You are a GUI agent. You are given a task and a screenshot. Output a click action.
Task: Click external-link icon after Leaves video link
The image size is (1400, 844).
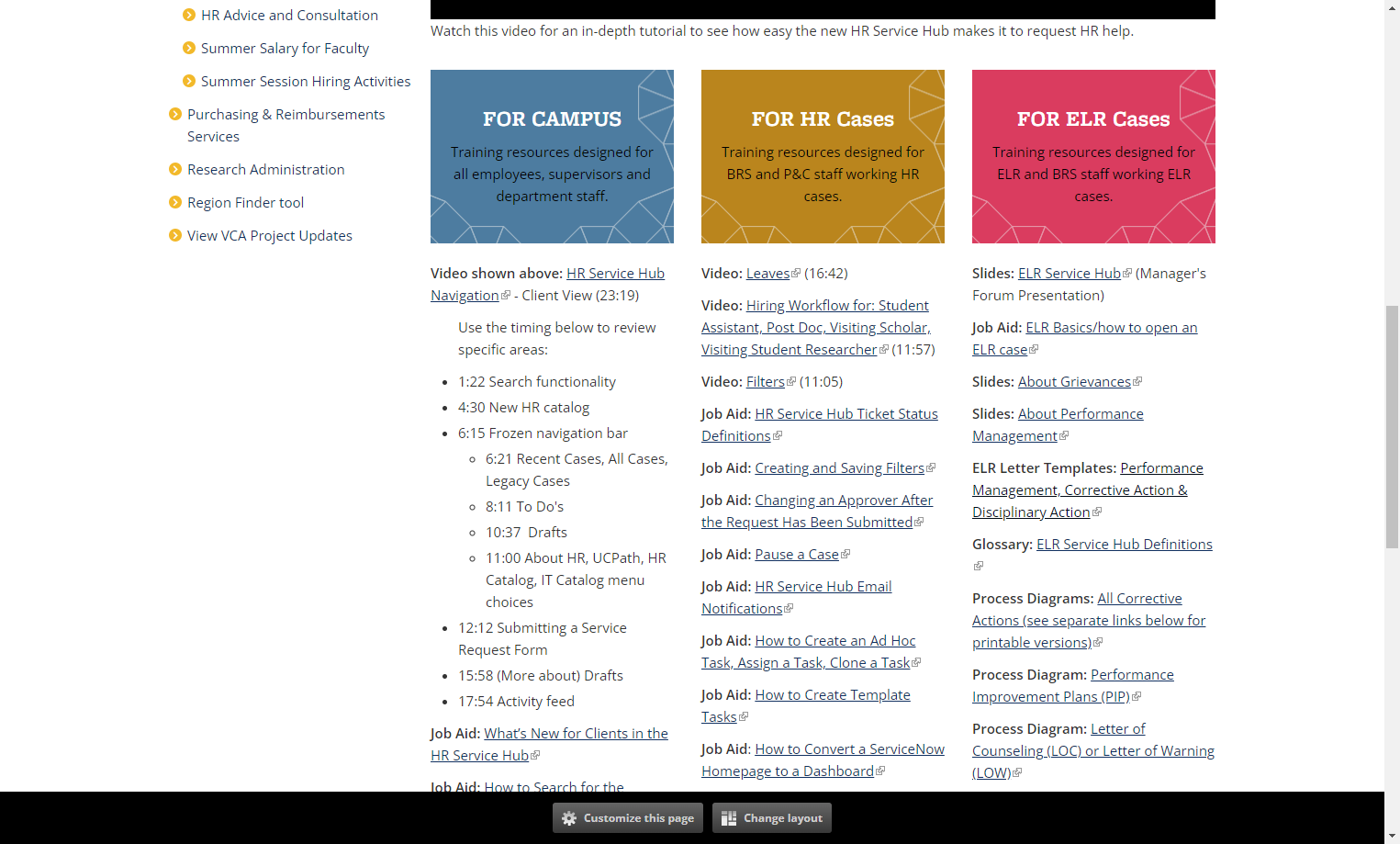(796, 274)
